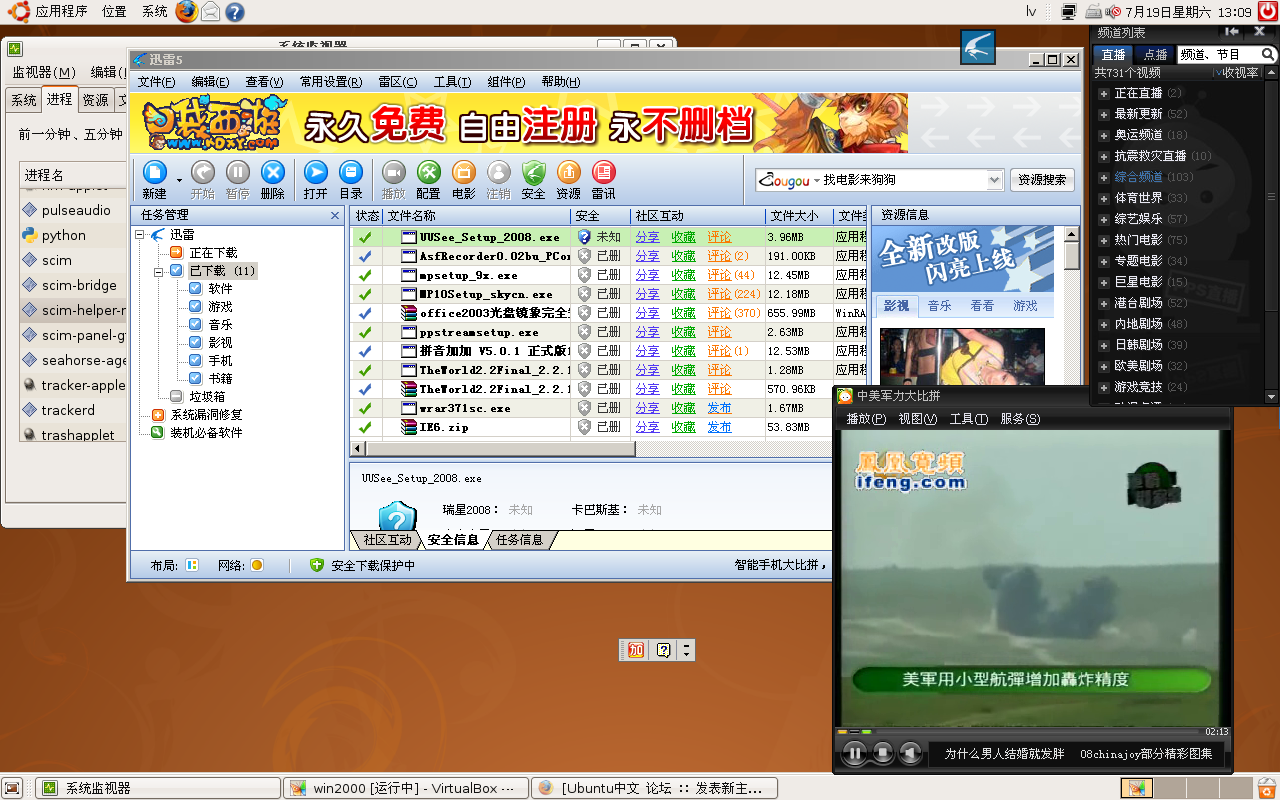This screenshot has width=1280, height=800.
Task: Click the 暂停 pause icon in Xunlei toolbar
Action: click(238, 172)
